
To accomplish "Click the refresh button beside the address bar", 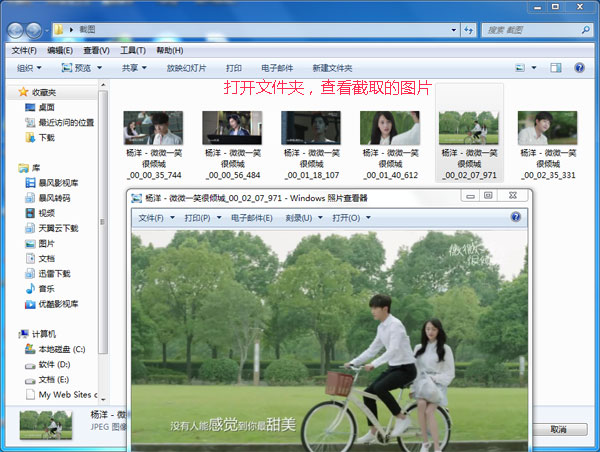I will click(469, 30).
